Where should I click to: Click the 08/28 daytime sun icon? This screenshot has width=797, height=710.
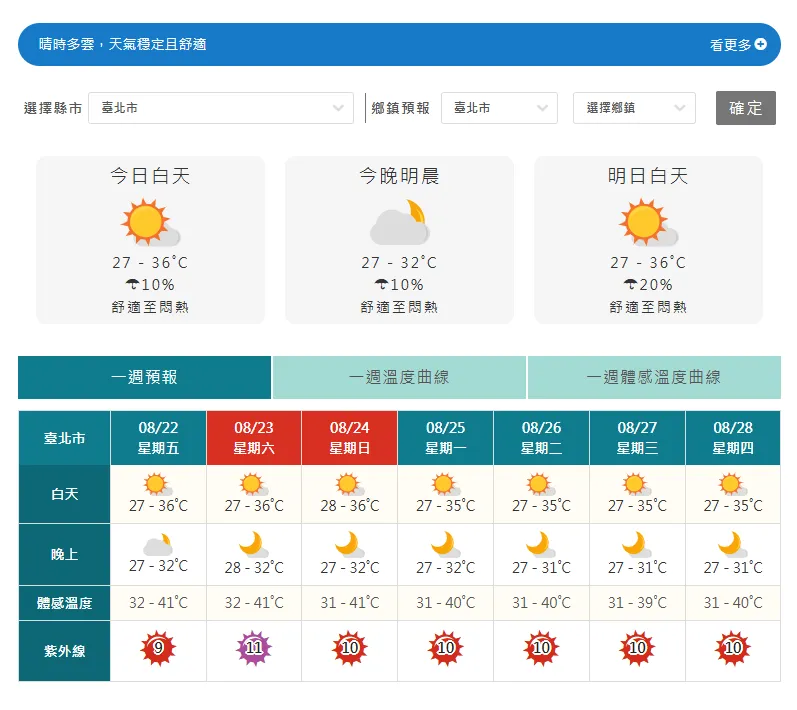coord(732,484)
